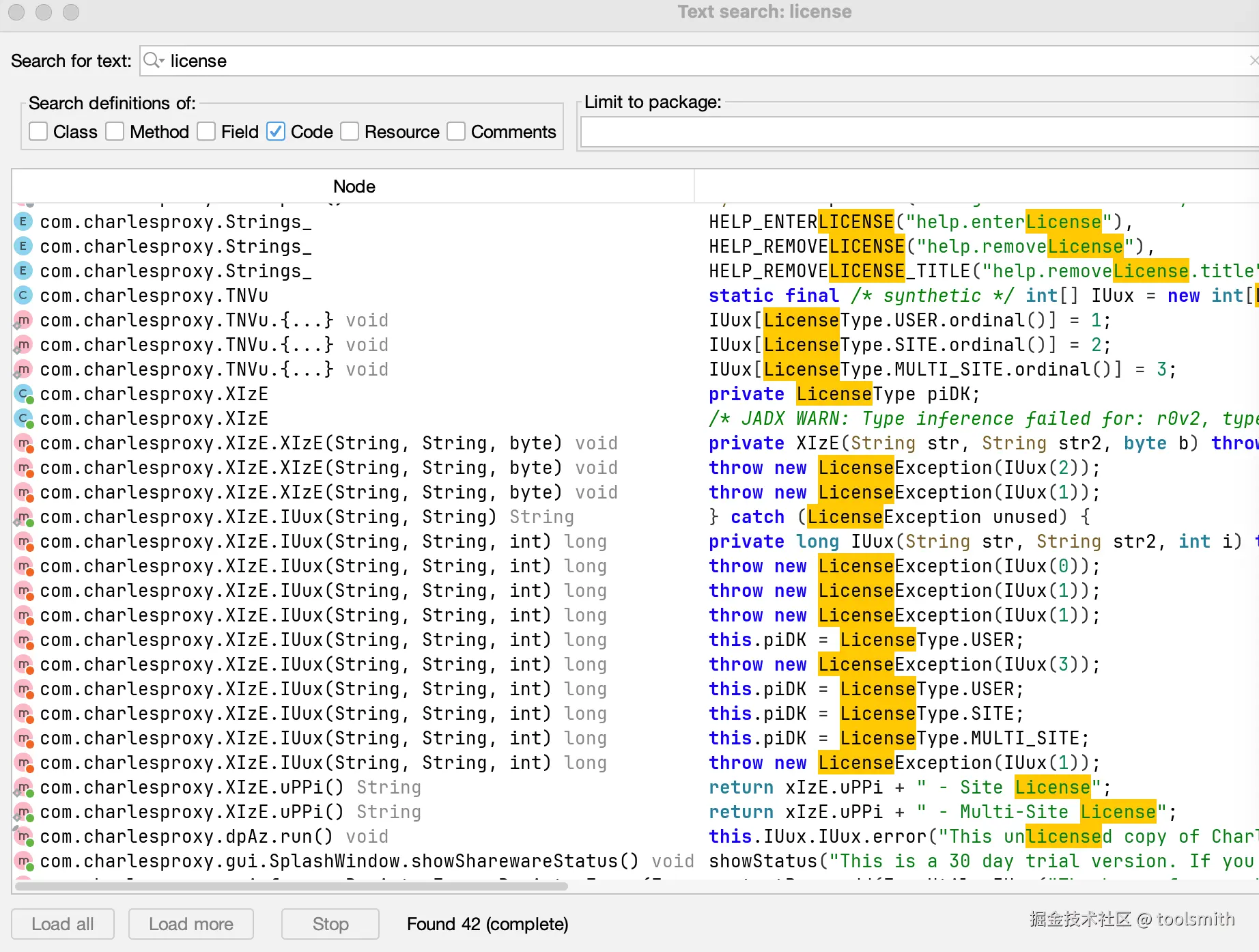Click method icon for piDK = LicenseType.MULTI_SITE row
The image size is (1259, 952).
tap(24, 738)
